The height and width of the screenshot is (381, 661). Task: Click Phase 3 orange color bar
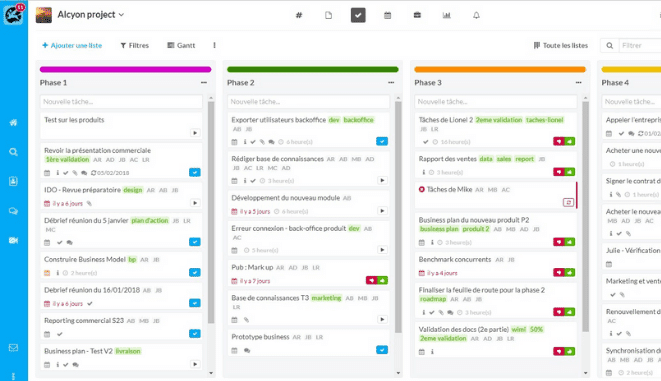coord(500,70)
